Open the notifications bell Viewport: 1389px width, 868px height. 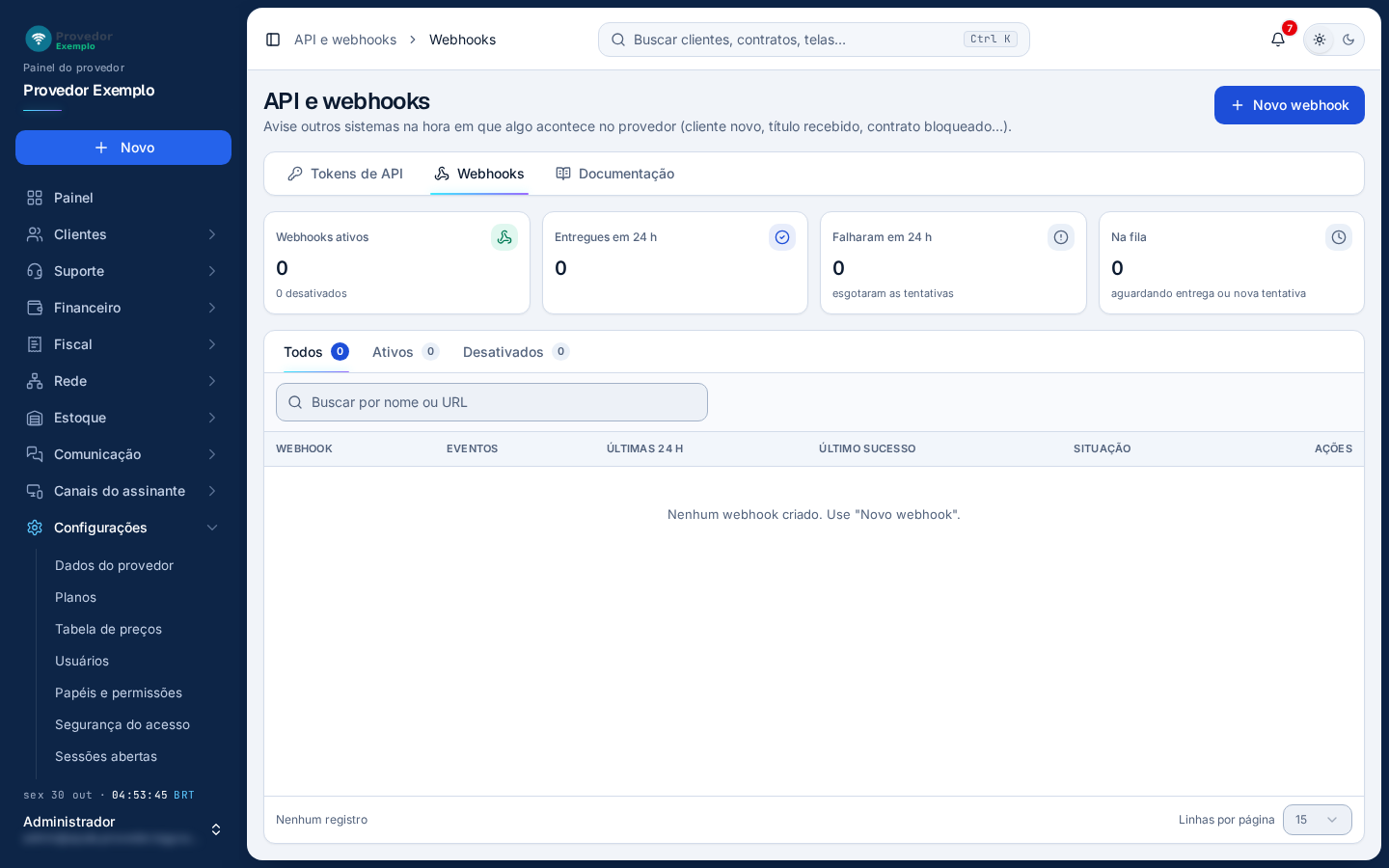tap(1278, 40)
